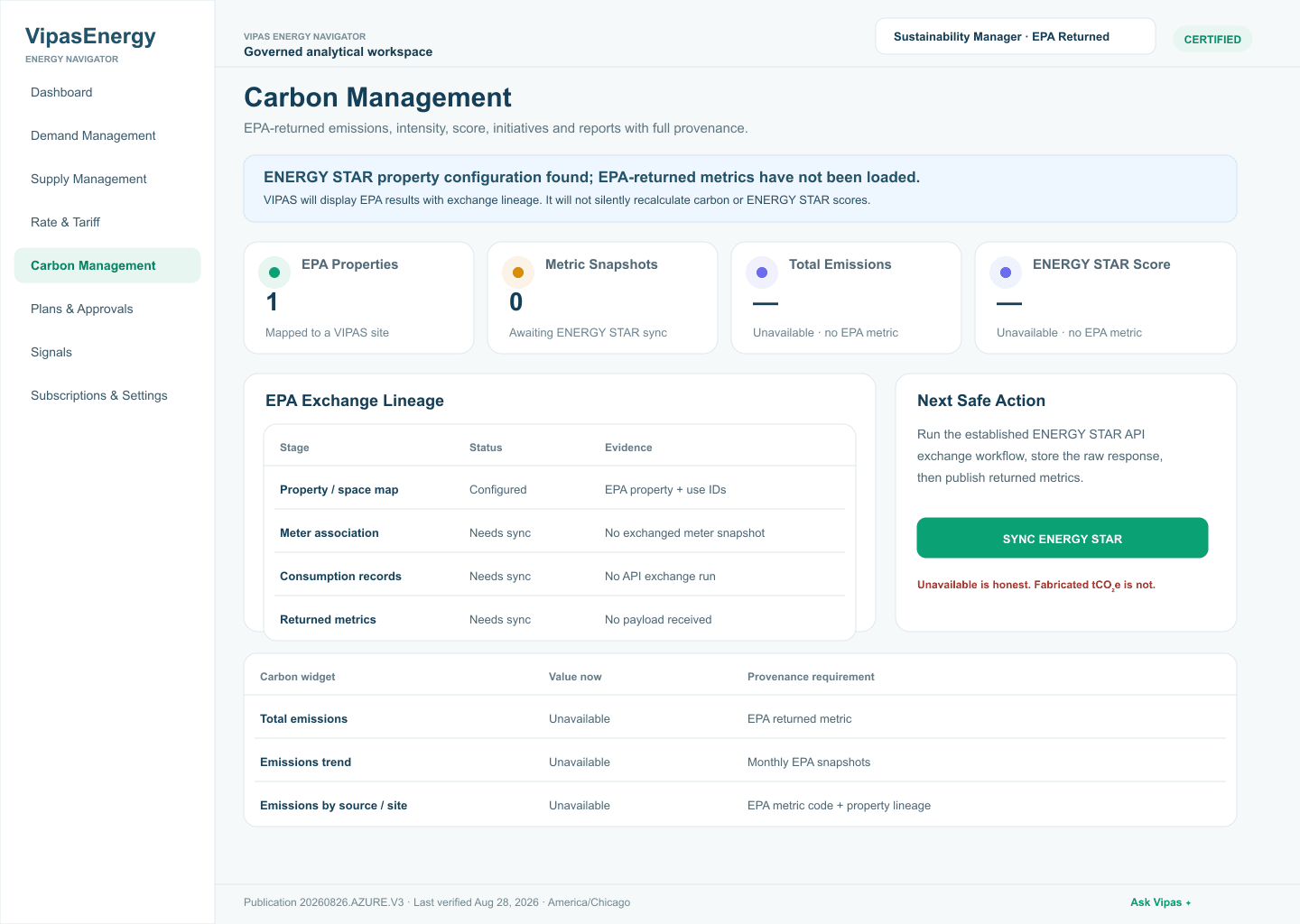Click the orange Metric Snapshots status dot
Image resolution: width=1300 pixels, height=924 pixels.
(518, 273)
